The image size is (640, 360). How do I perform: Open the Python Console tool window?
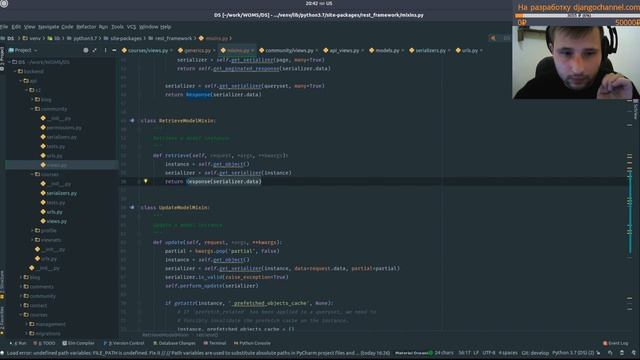pos(252,343)
